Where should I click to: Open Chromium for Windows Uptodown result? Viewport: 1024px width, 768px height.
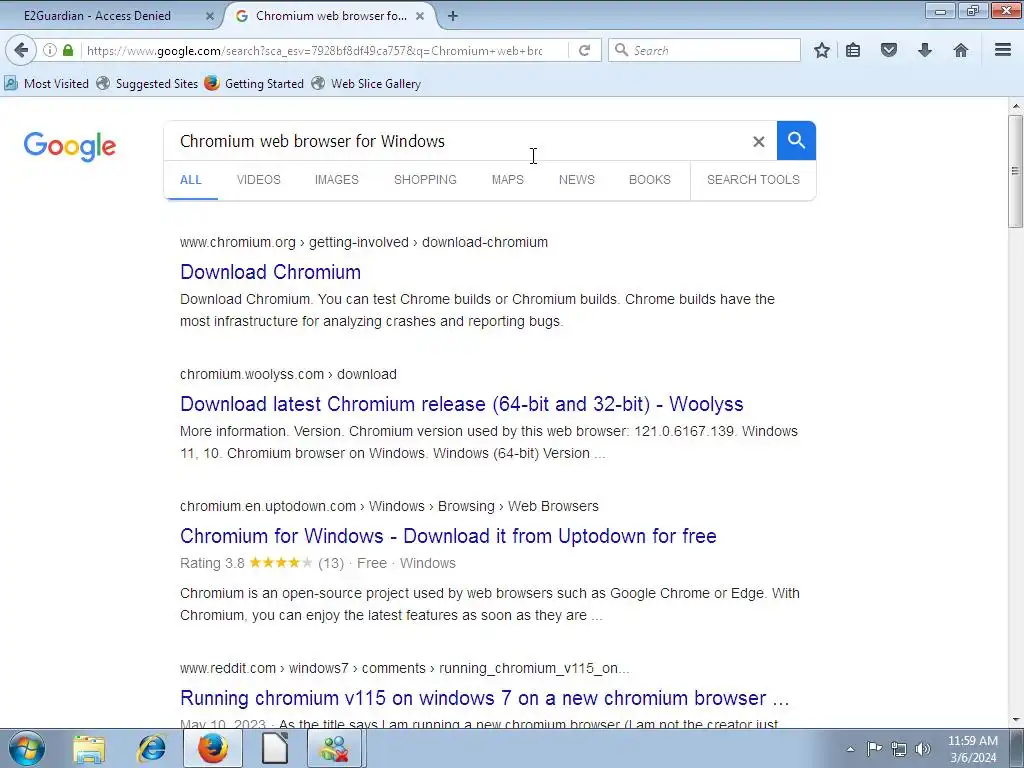click(x=449, y=536)
